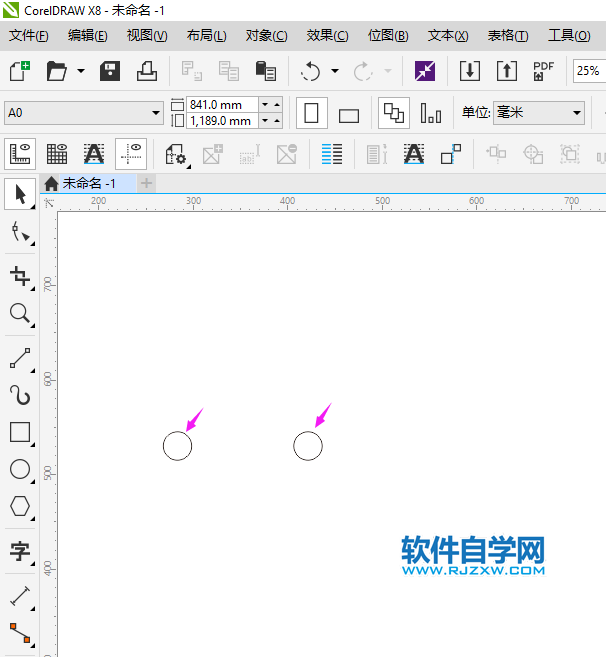This screenshot has width=606, height=657.
Task: Select the Ellipse tool
Action: point(19,469)
